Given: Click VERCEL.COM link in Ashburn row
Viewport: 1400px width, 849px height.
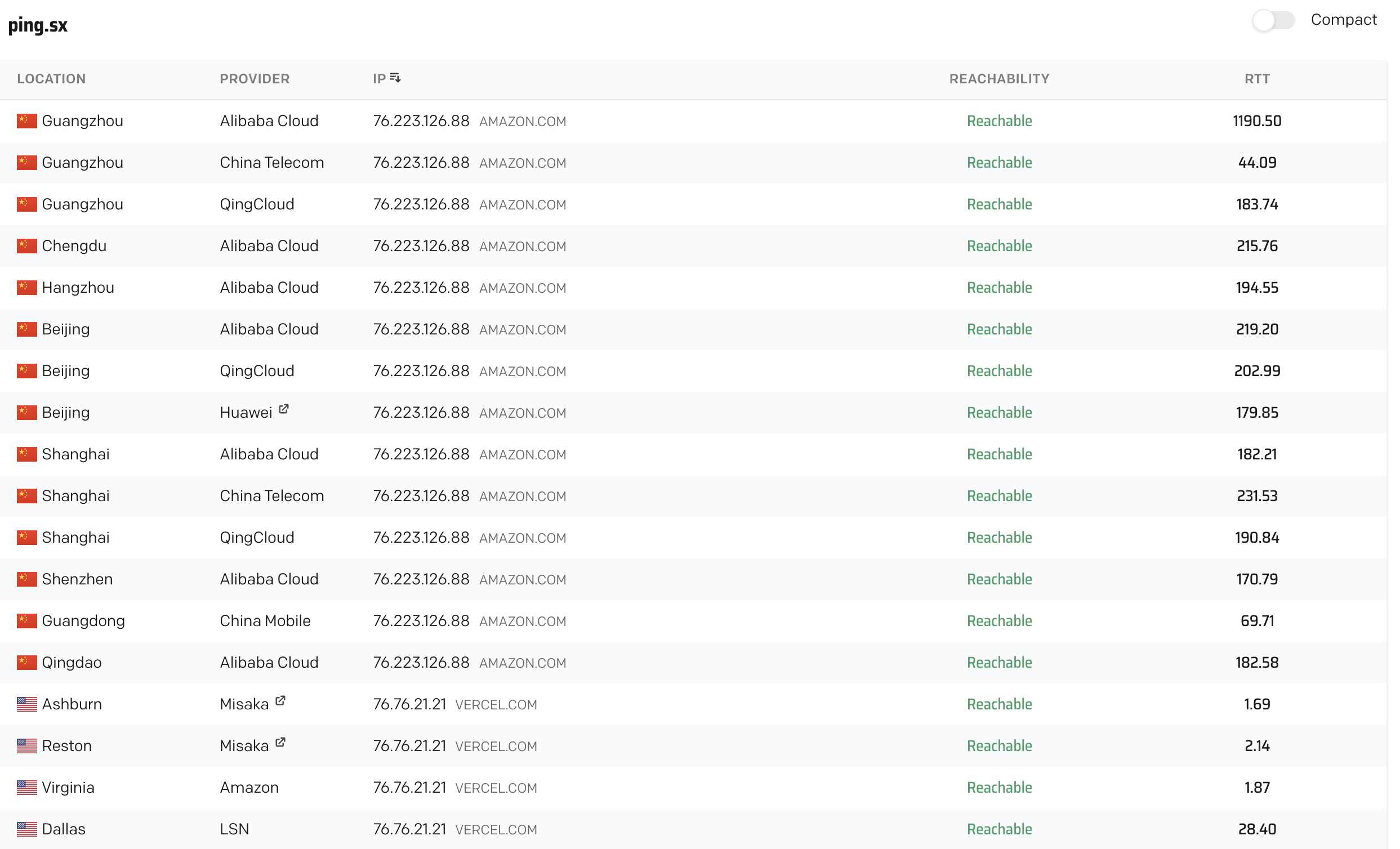Looking at the screenshot, I should pyautogui.click(x=496, y=705).
